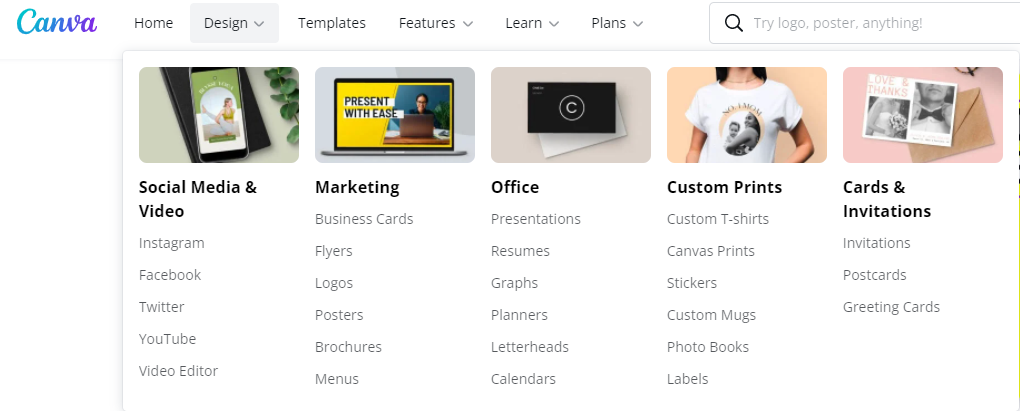Go to the Home menu item
The width and height of the screenshot is (1020, 411).
coord(154,23)
